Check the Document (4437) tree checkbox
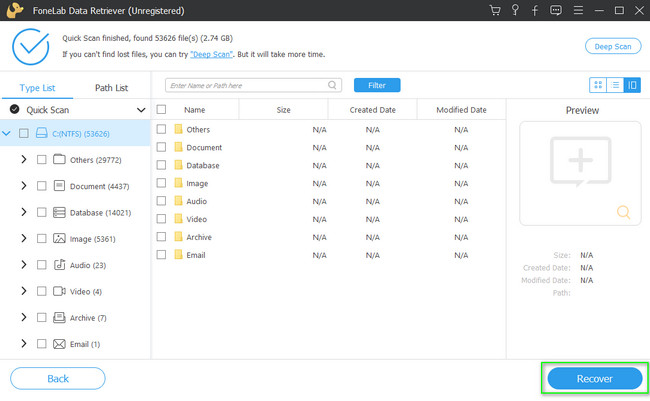The width and height of the screenshot is (650, 401). (x=41, y=186)
